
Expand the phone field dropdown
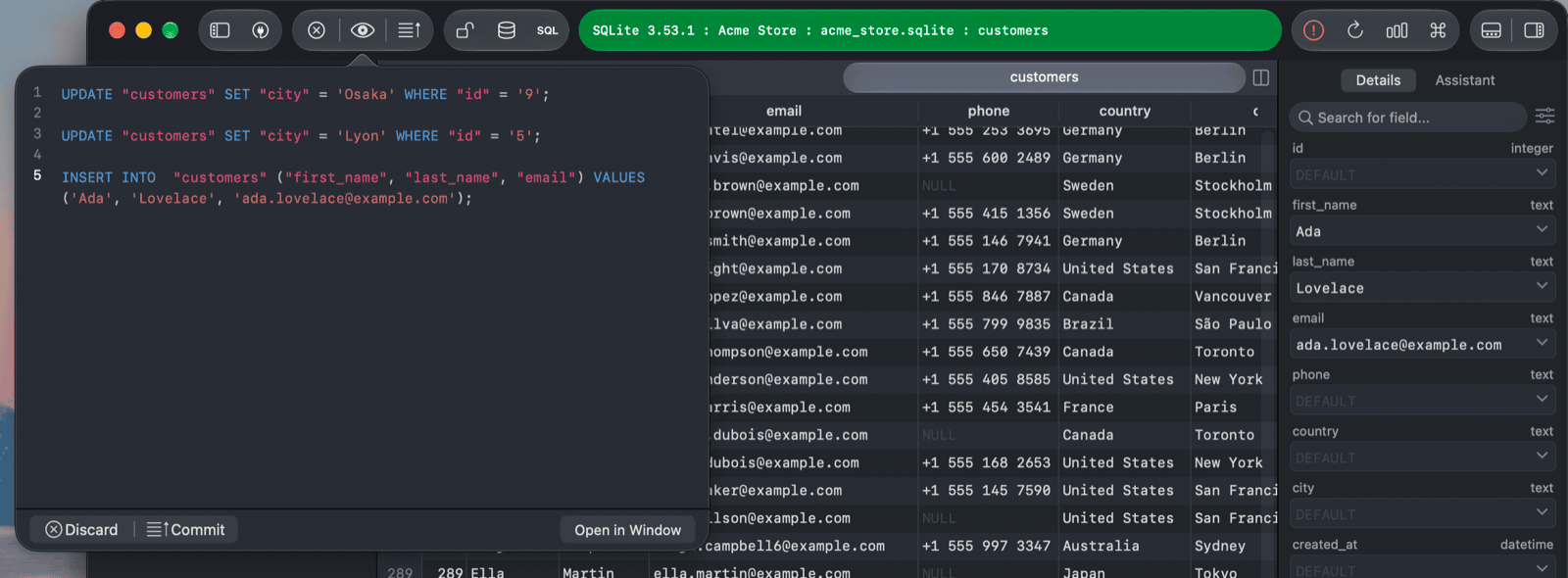point(1543,400)
